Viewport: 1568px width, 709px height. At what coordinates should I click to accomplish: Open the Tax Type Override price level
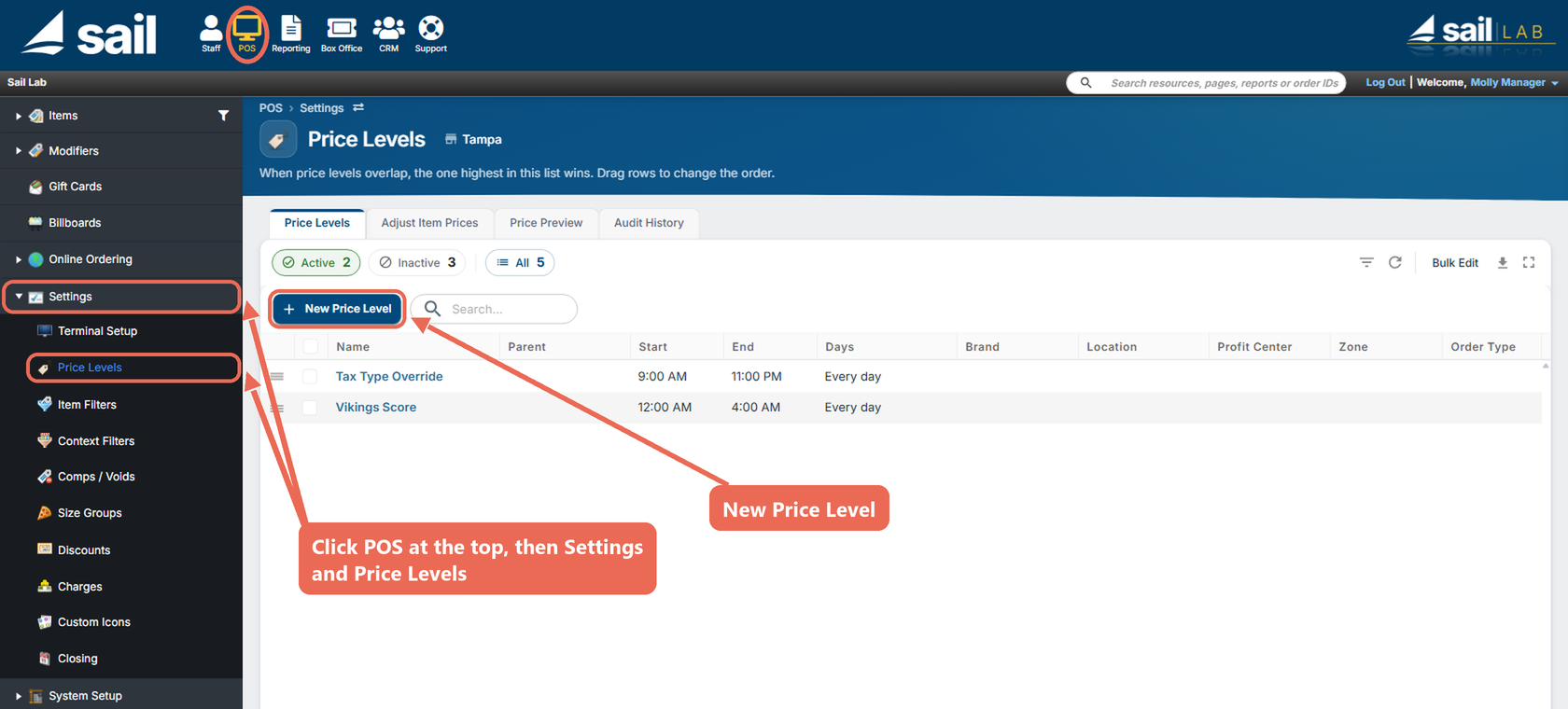389,377
